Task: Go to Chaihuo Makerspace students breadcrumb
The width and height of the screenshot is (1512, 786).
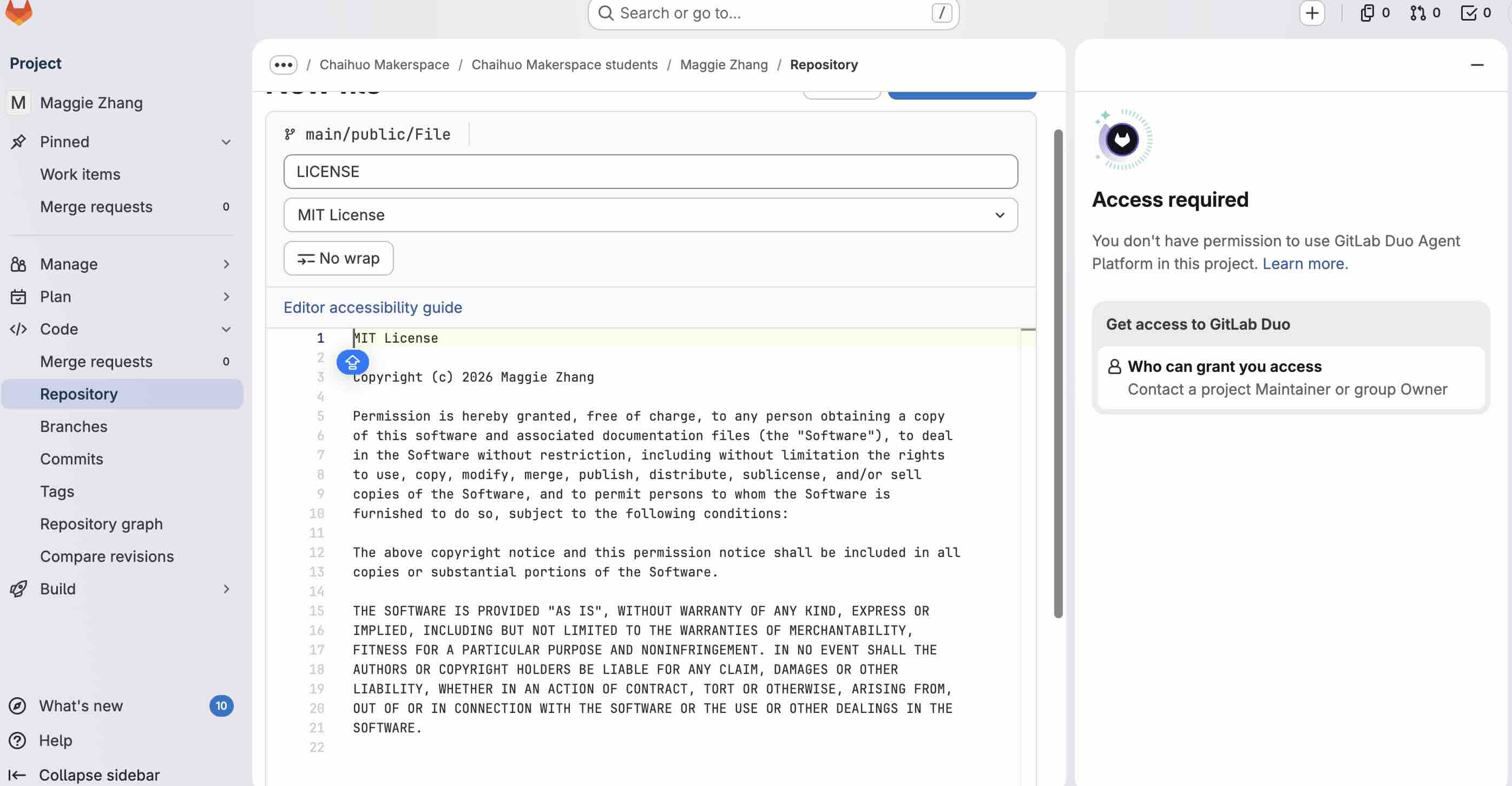Action: tap(564, 64)
